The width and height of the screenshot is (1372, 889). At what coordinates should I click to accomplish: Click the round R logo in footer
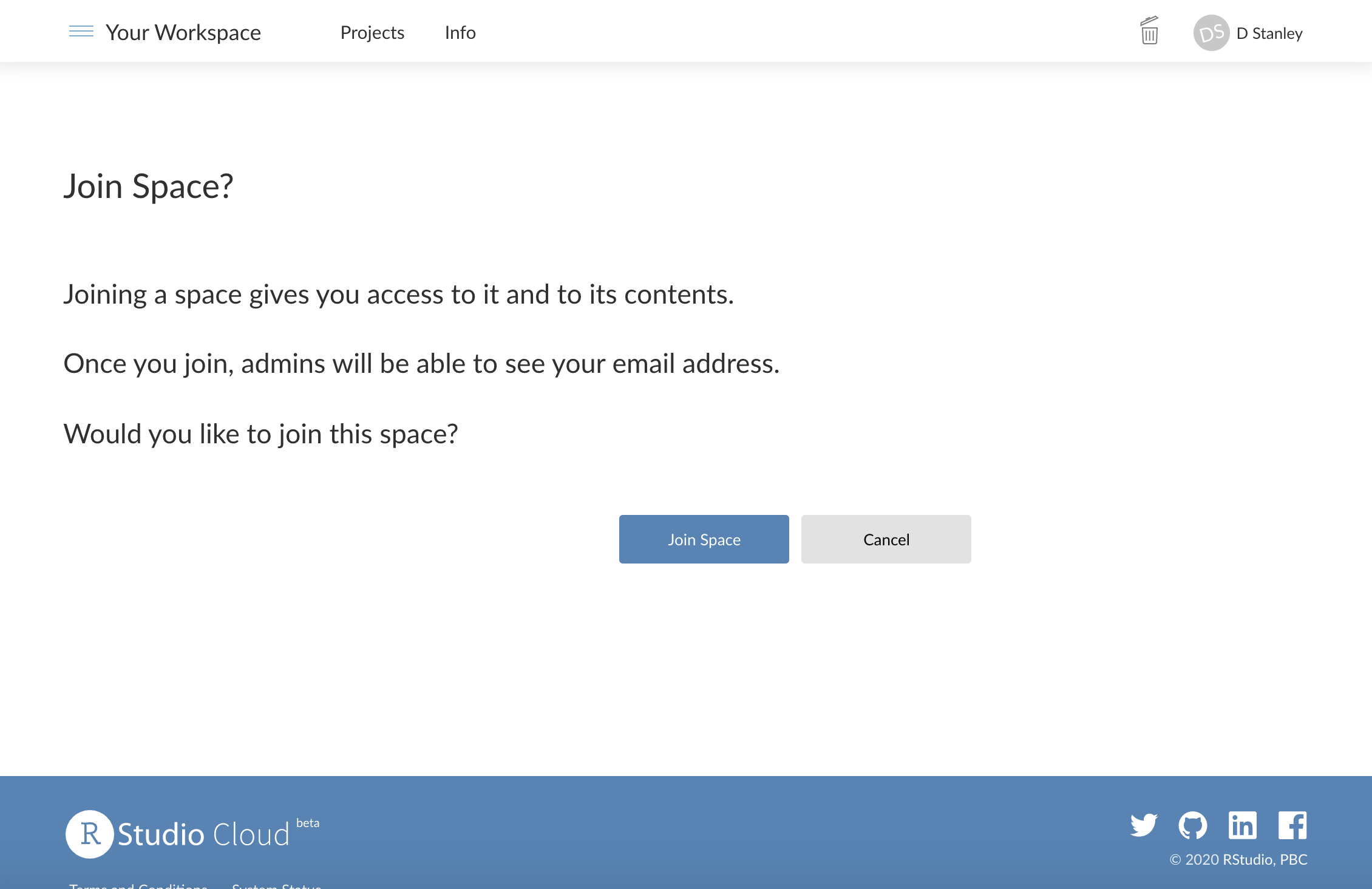[x=90, y=834]
